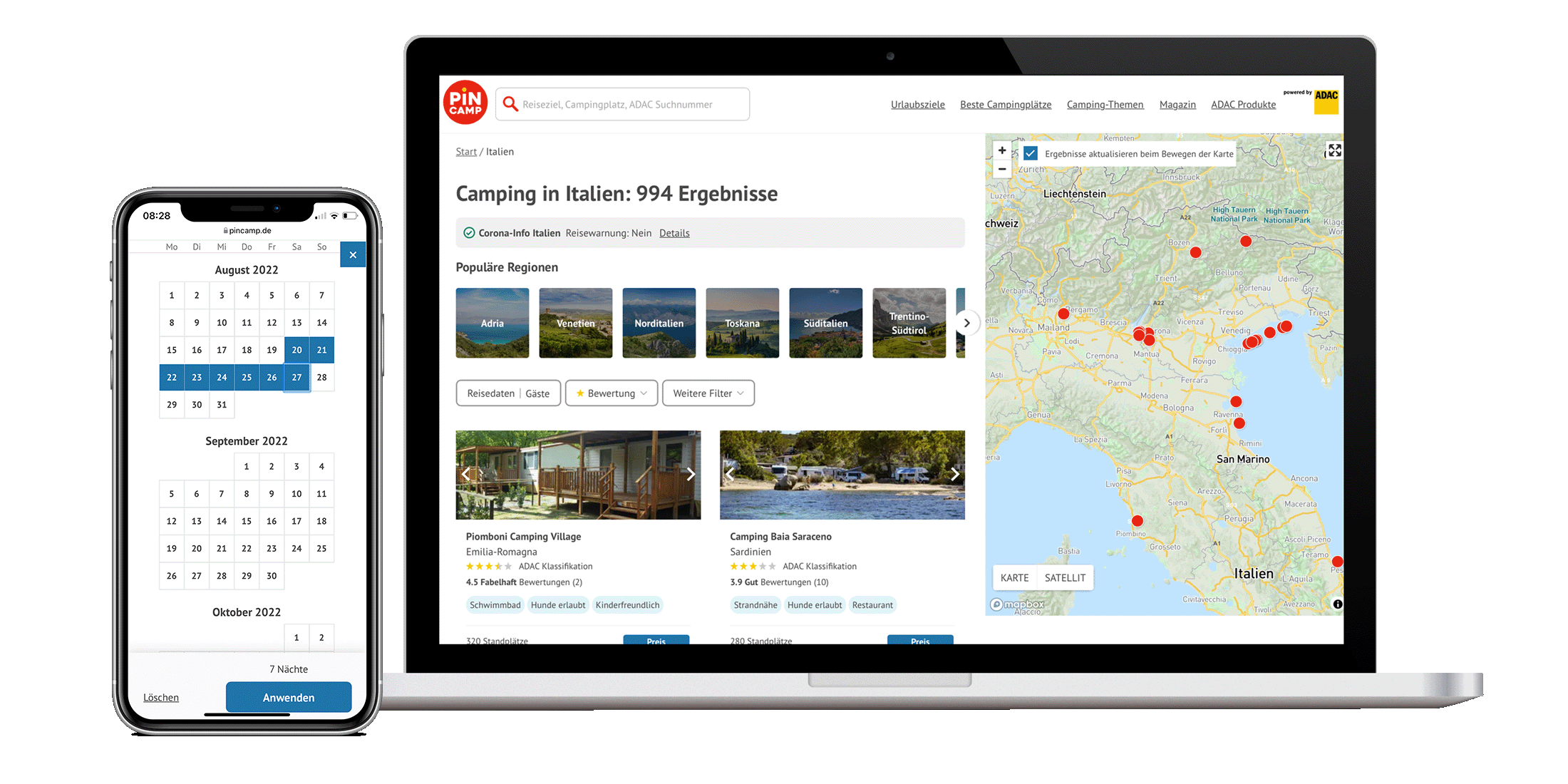
Task: Select August 28 on phone calendar
Action: tap(321, 377)
